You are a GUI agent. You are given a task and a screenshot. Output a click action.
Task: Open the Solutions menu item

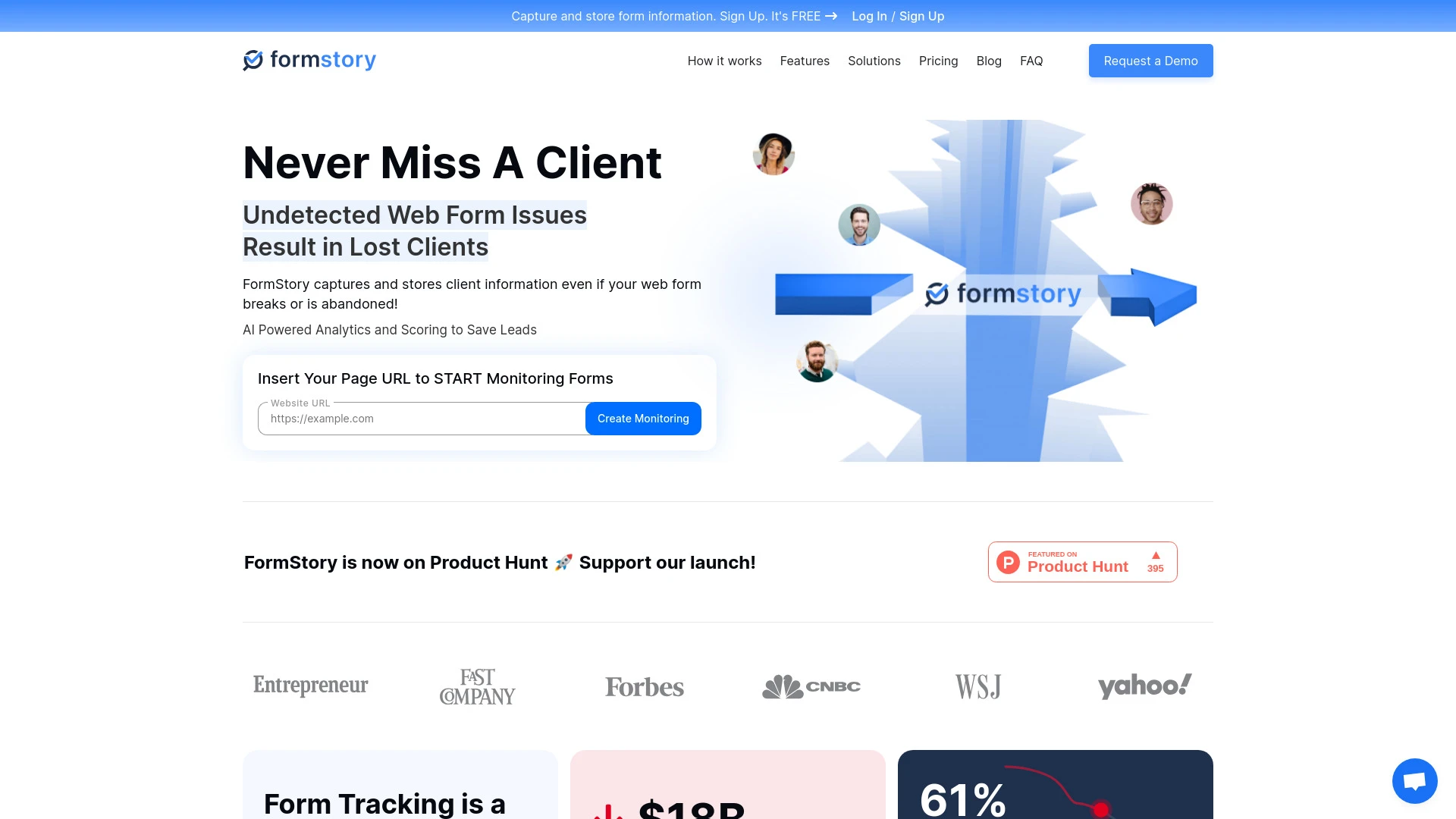(874, 60)
